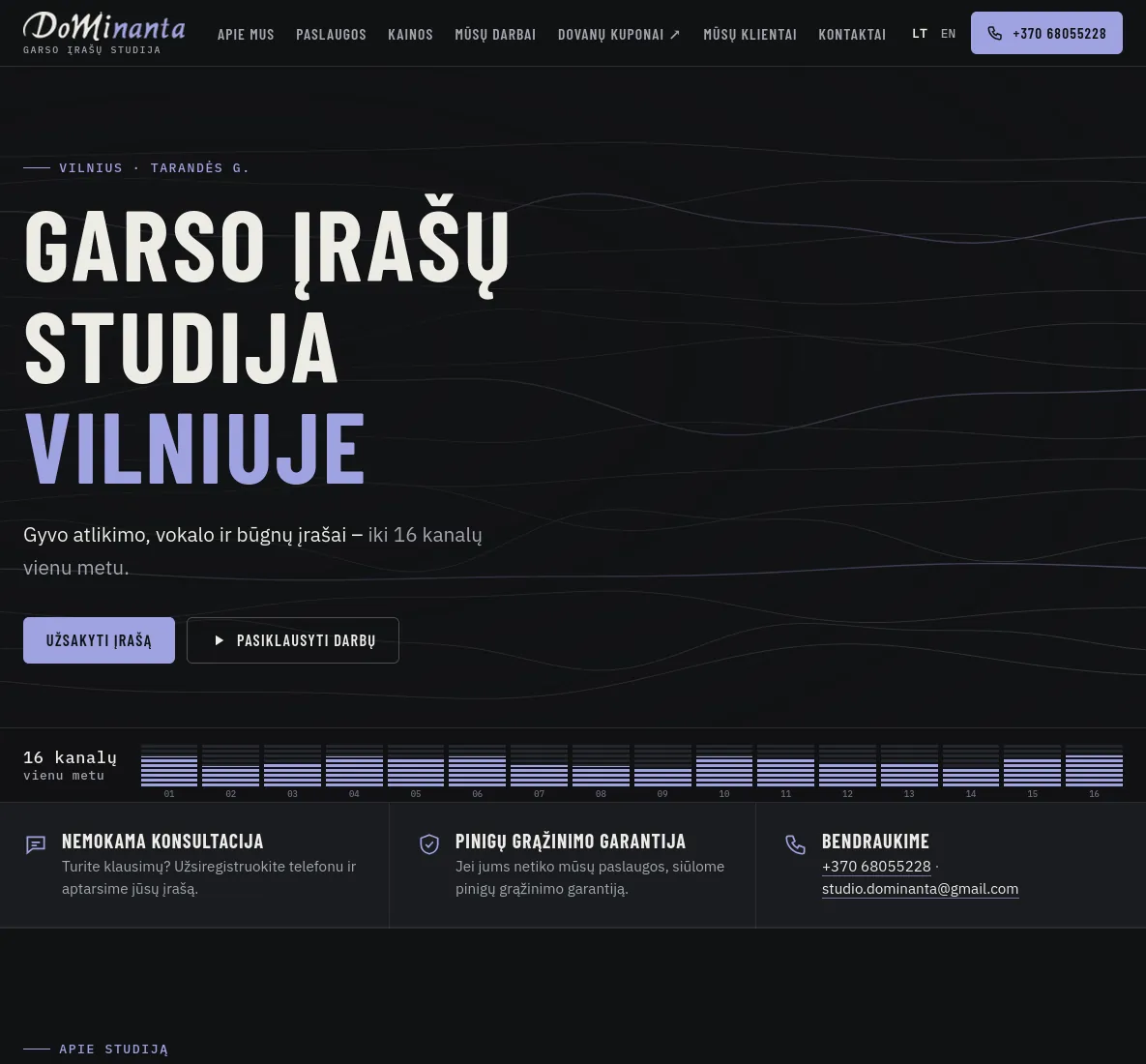Click the phone icon in header button
1146x1064 pixels.
tap(994, 33)
